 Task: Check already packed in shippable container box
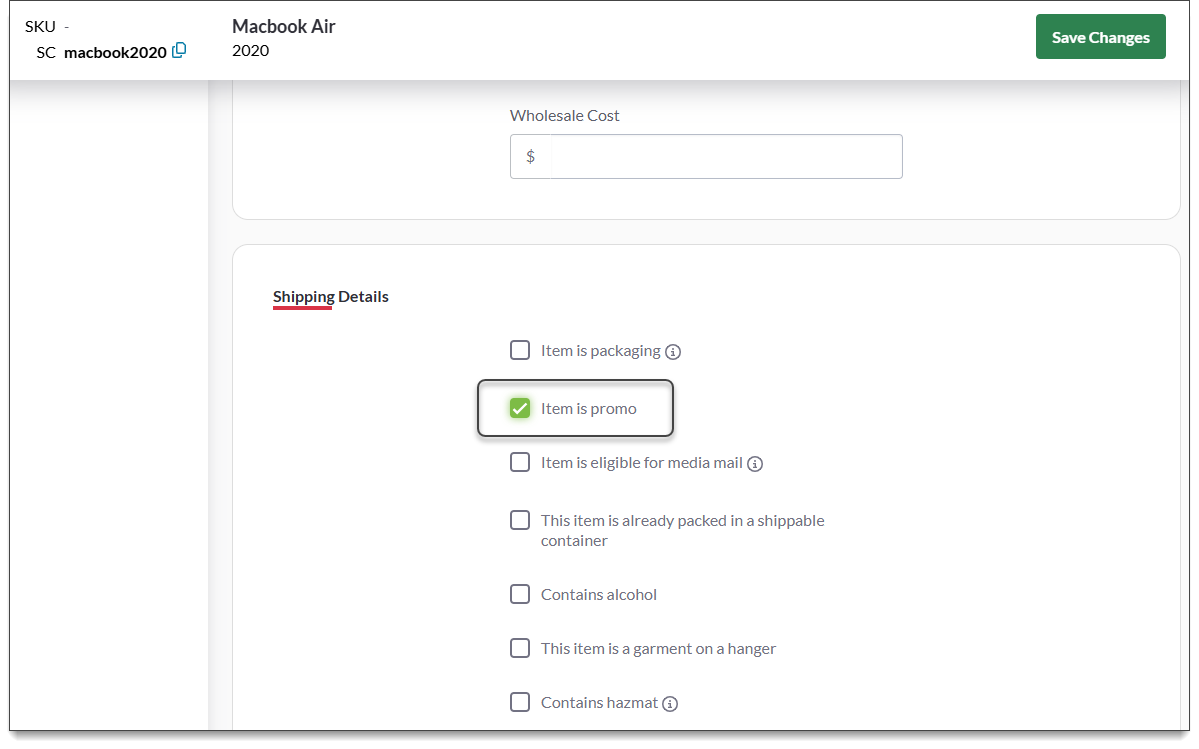click(x=520, y=520)
